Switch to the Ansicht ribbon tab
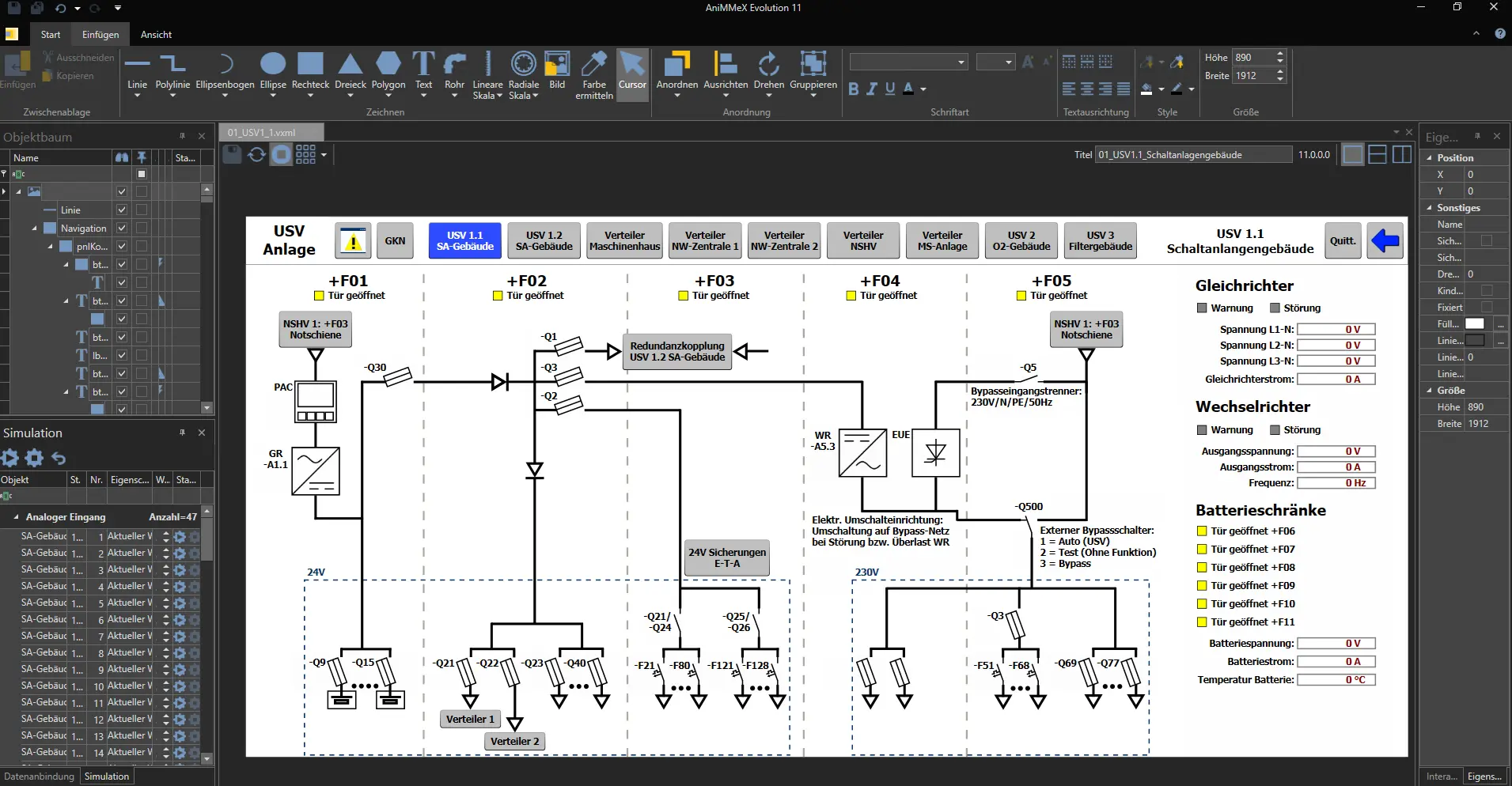Image resolution: width=1512 pixels, height=786 pixels. click(156, 35)
